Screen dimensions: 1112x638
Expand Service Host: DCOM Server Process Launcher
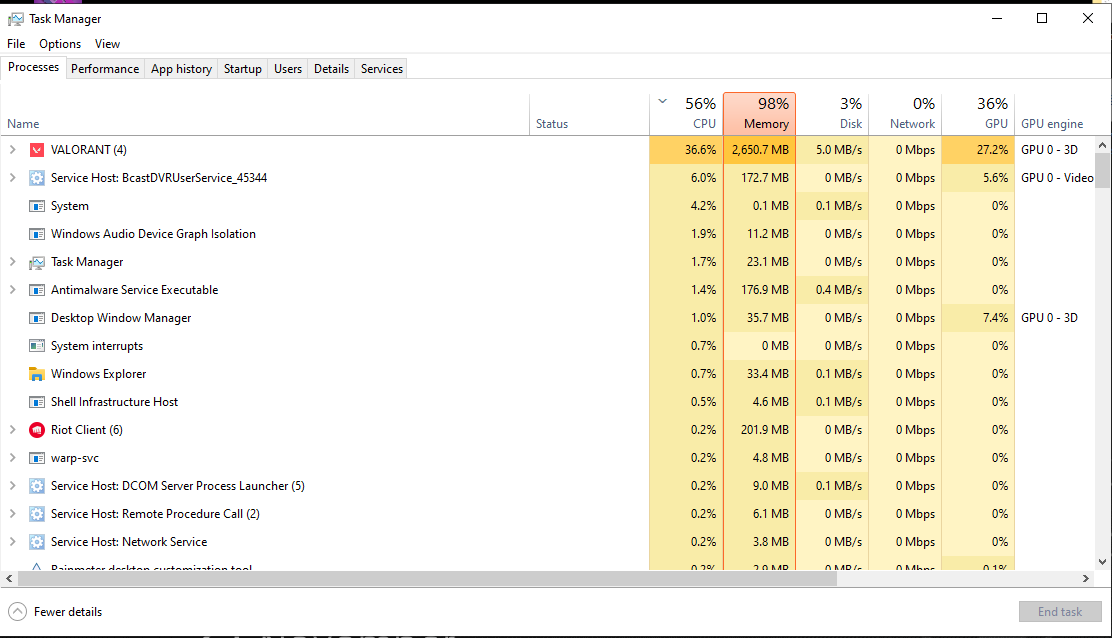click(x=13, y=486)
